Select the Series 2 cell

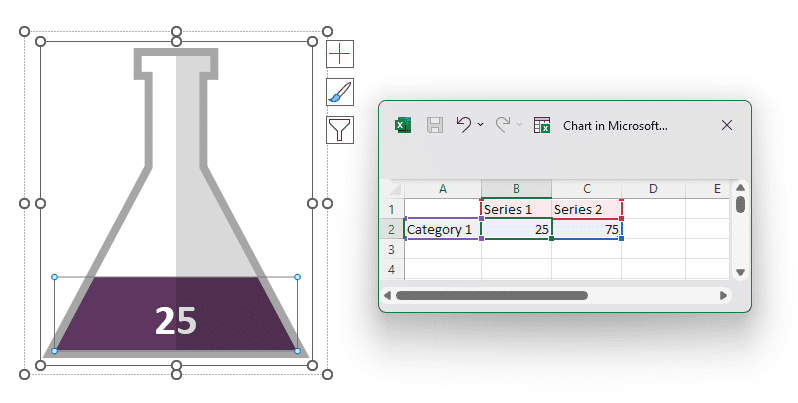586,209
